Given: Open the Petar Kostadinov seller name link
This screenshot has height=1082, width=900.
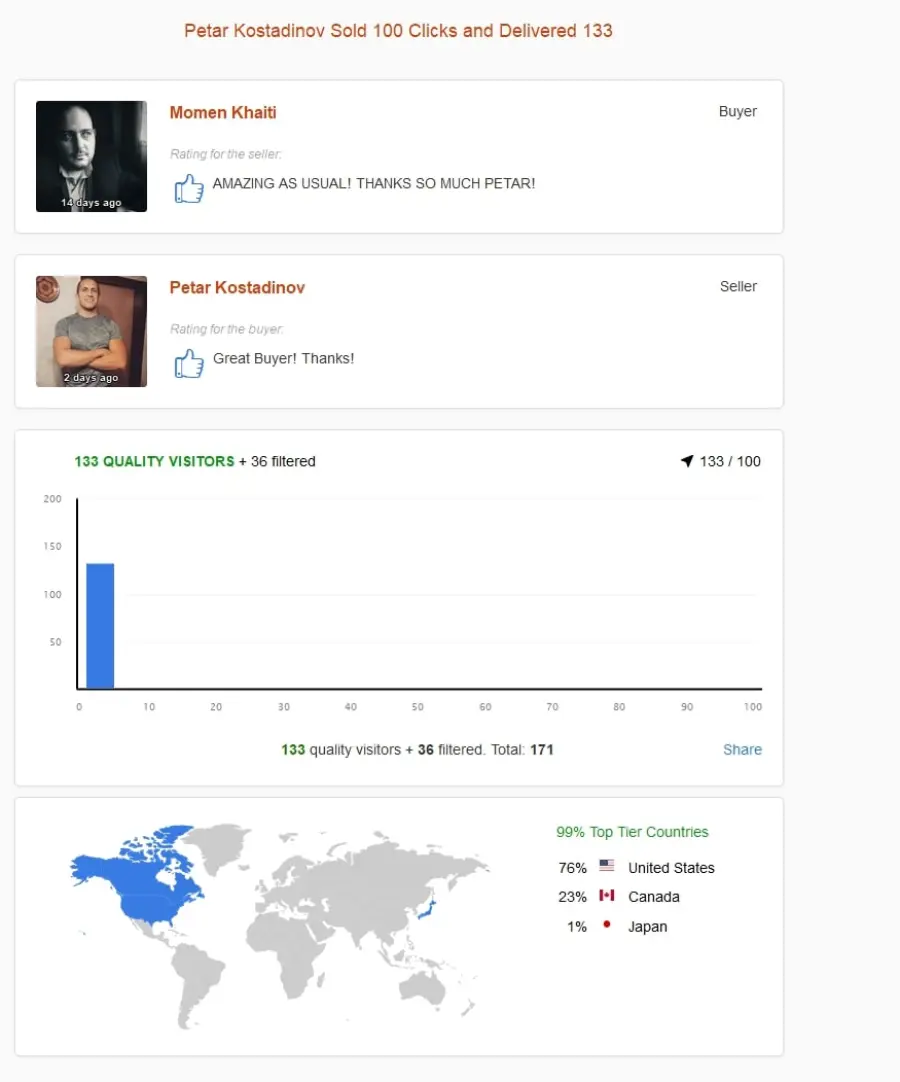Looking at the screenshot, I should (237, 288).
